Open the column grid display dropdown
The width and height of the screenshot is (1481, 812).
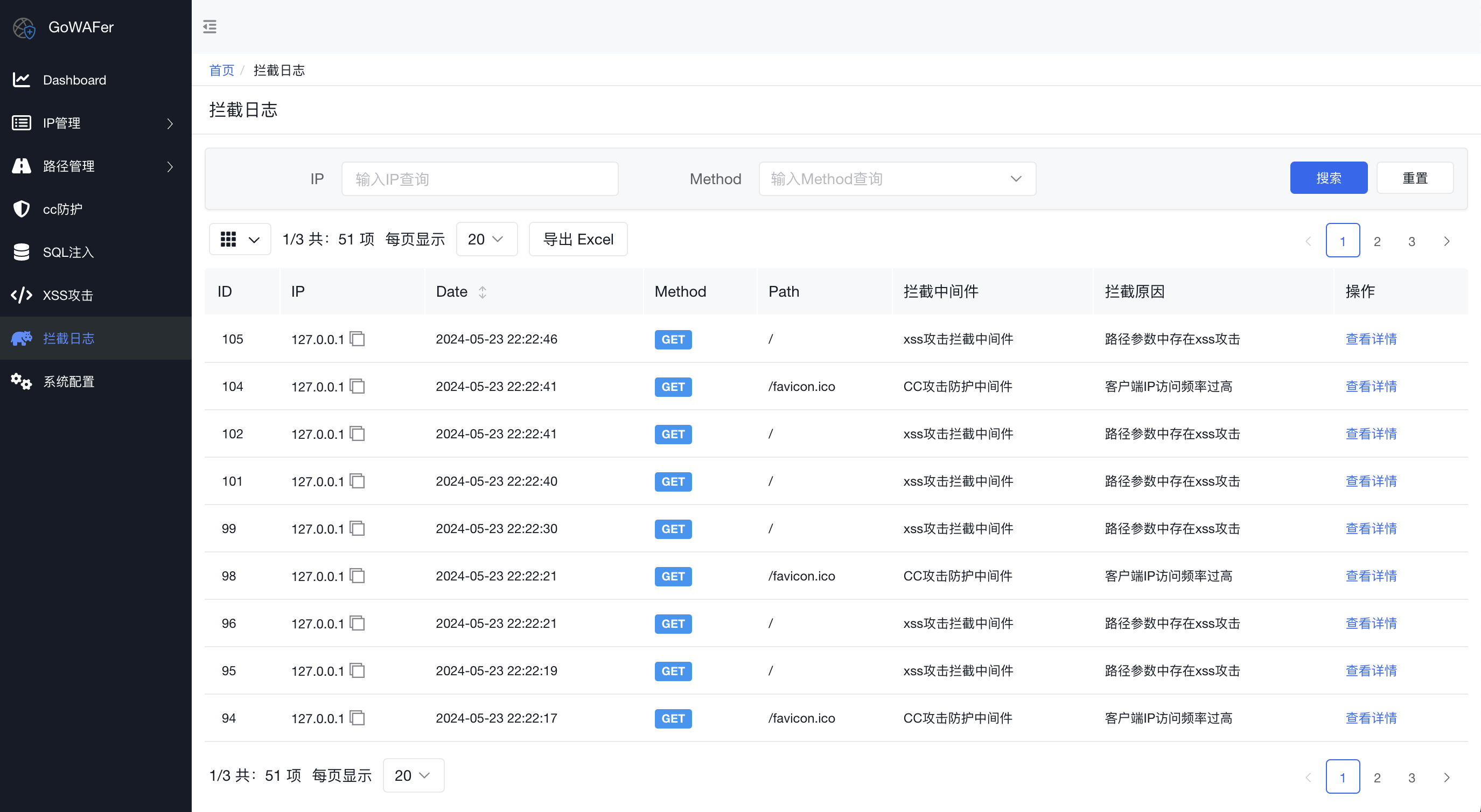[240, 239]
